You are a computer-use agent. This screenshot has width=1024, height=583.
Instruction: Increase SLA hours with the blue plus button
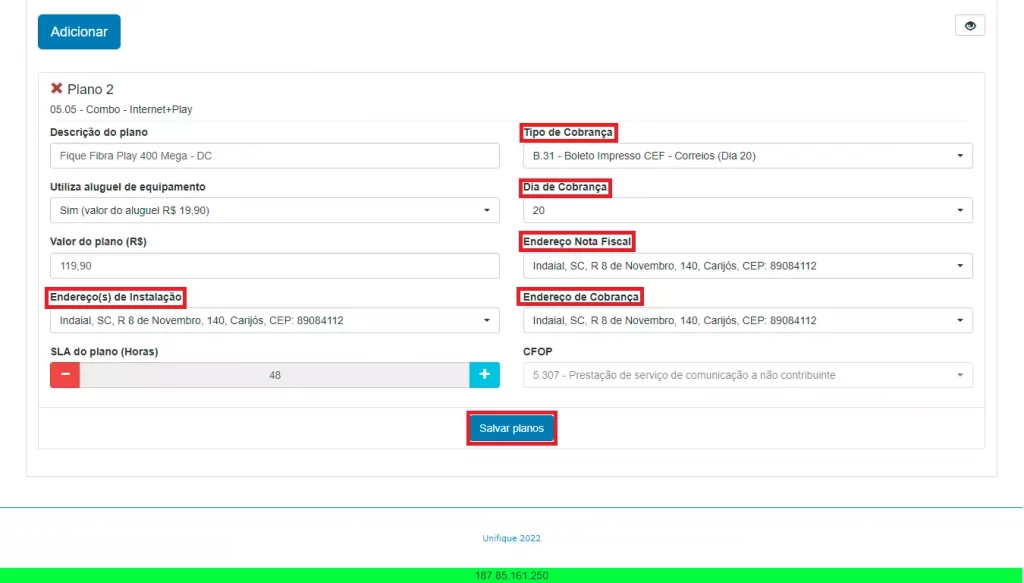485,375
